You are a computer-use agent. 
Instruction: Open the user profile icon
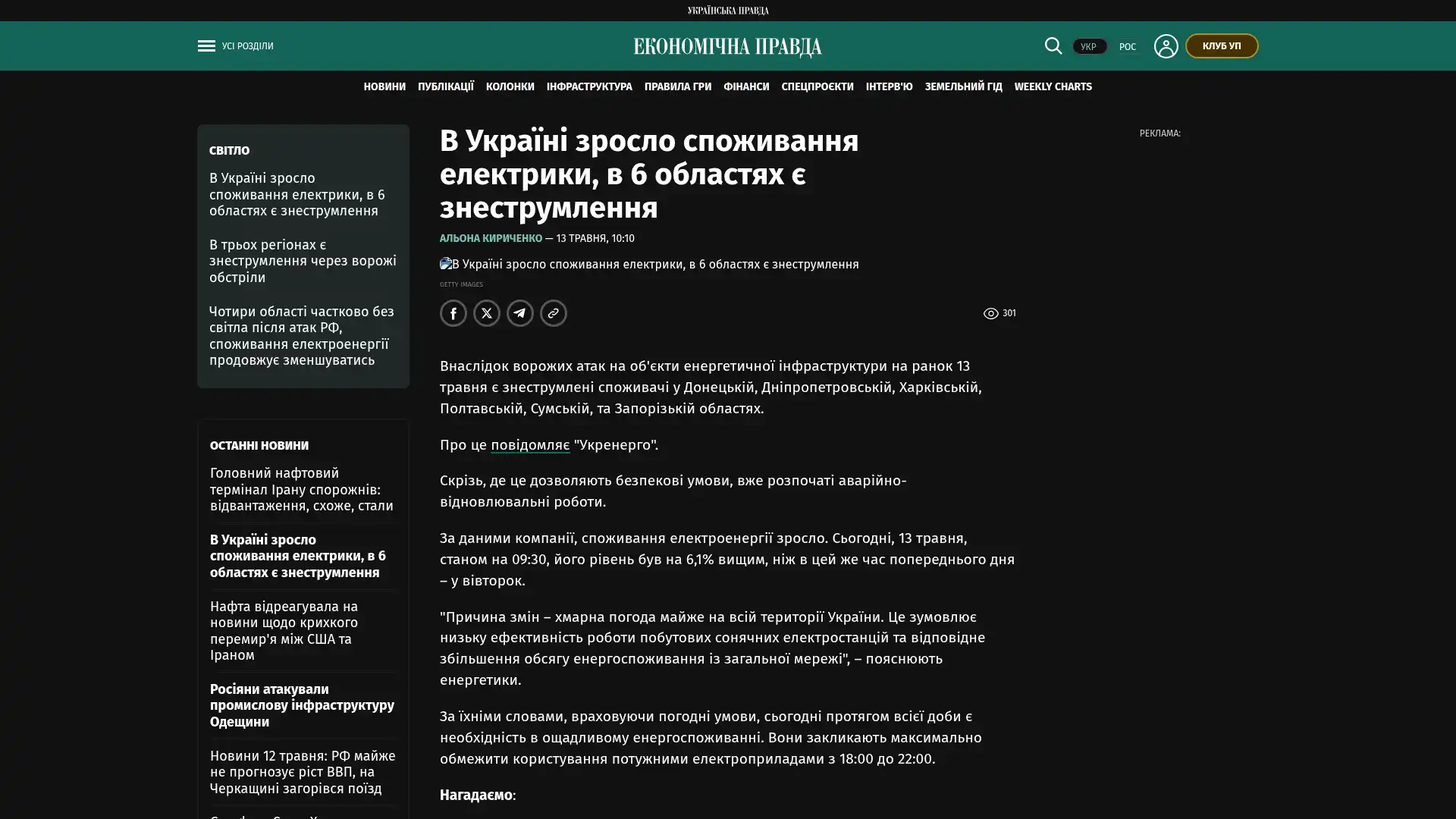[1166, 45]
